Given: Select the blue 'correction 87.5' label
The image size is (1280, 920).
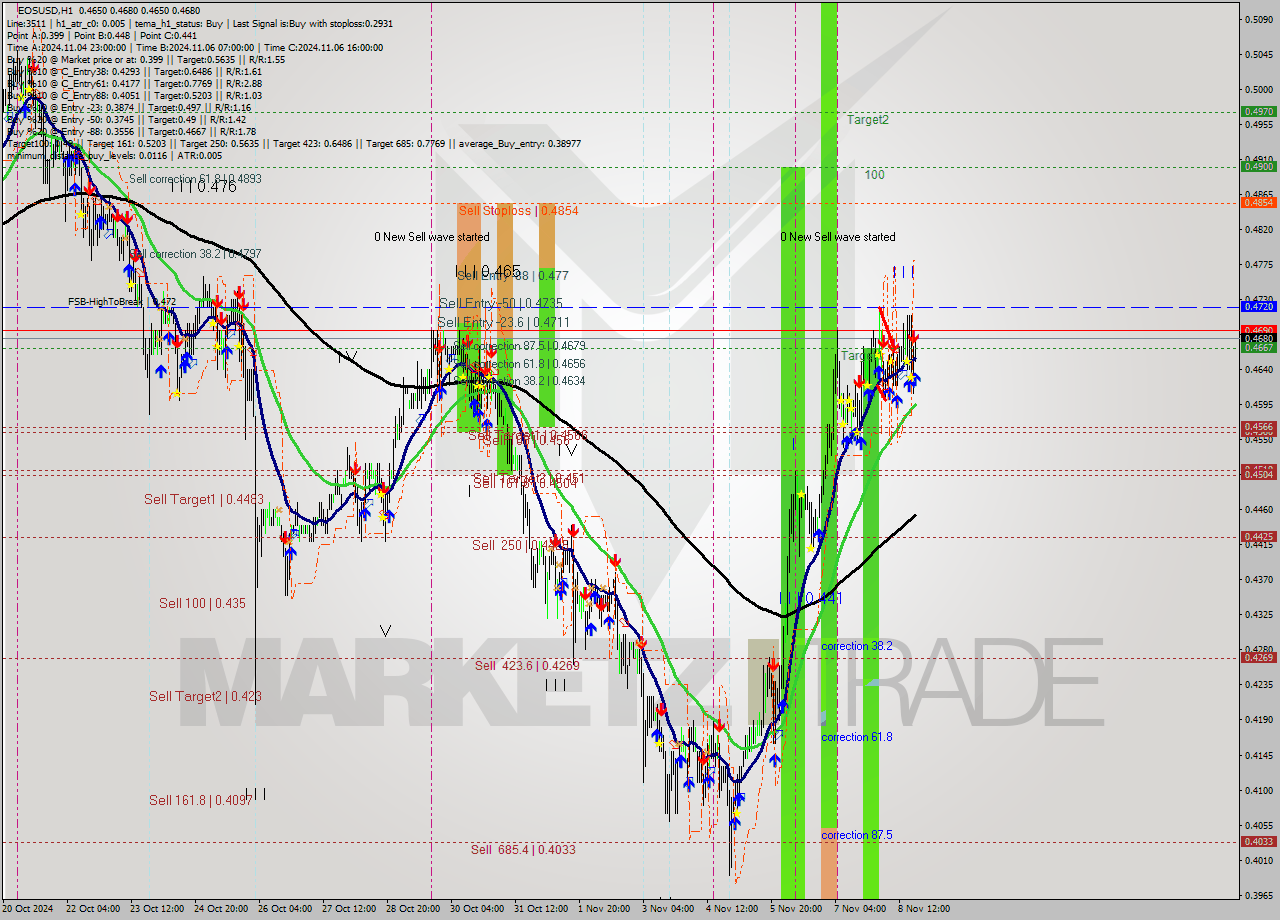Looking at the screenshot, I should tap(857, 835).
